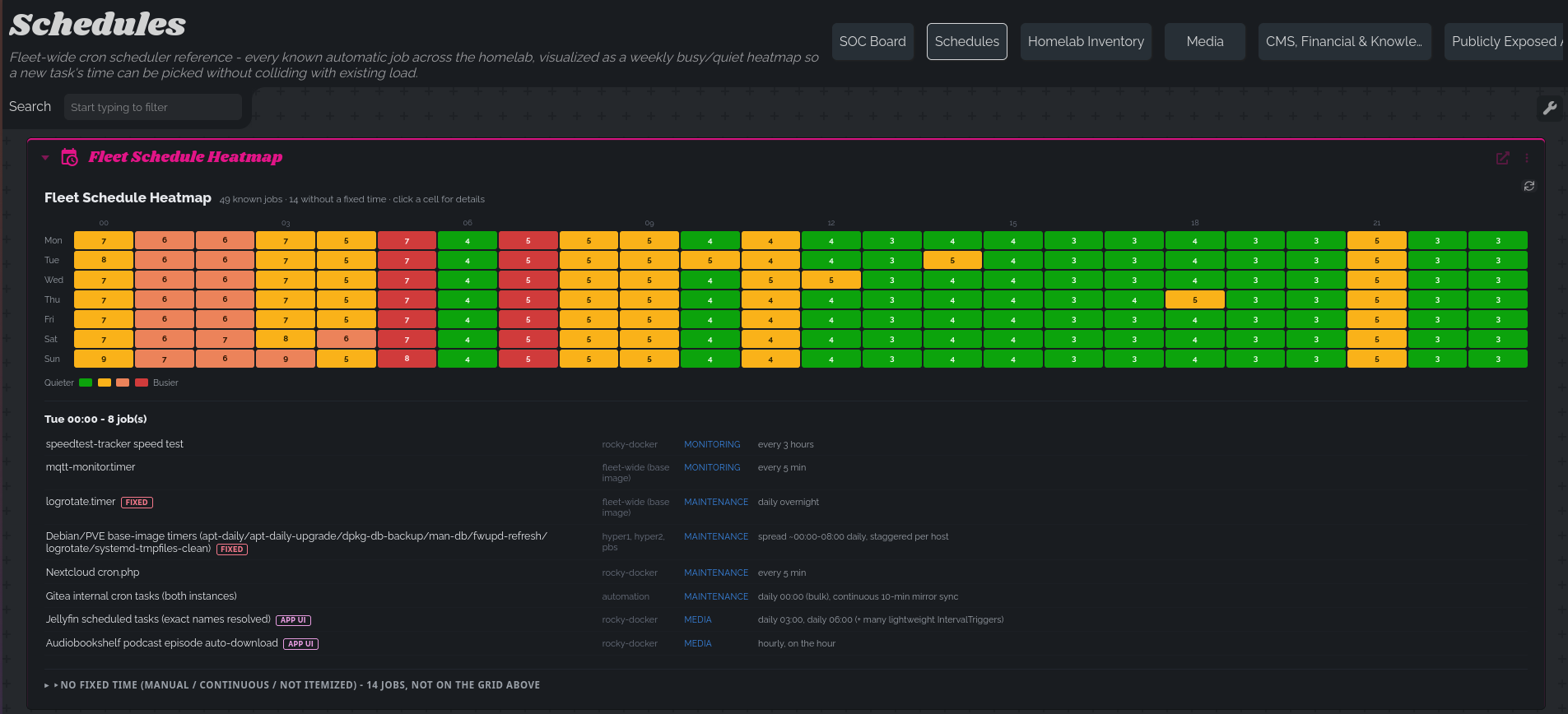This screenshot has width=1568, height=714.
Task: Click the 'hourly, on the hour' schedule text
Action: [x=797, y=643]
